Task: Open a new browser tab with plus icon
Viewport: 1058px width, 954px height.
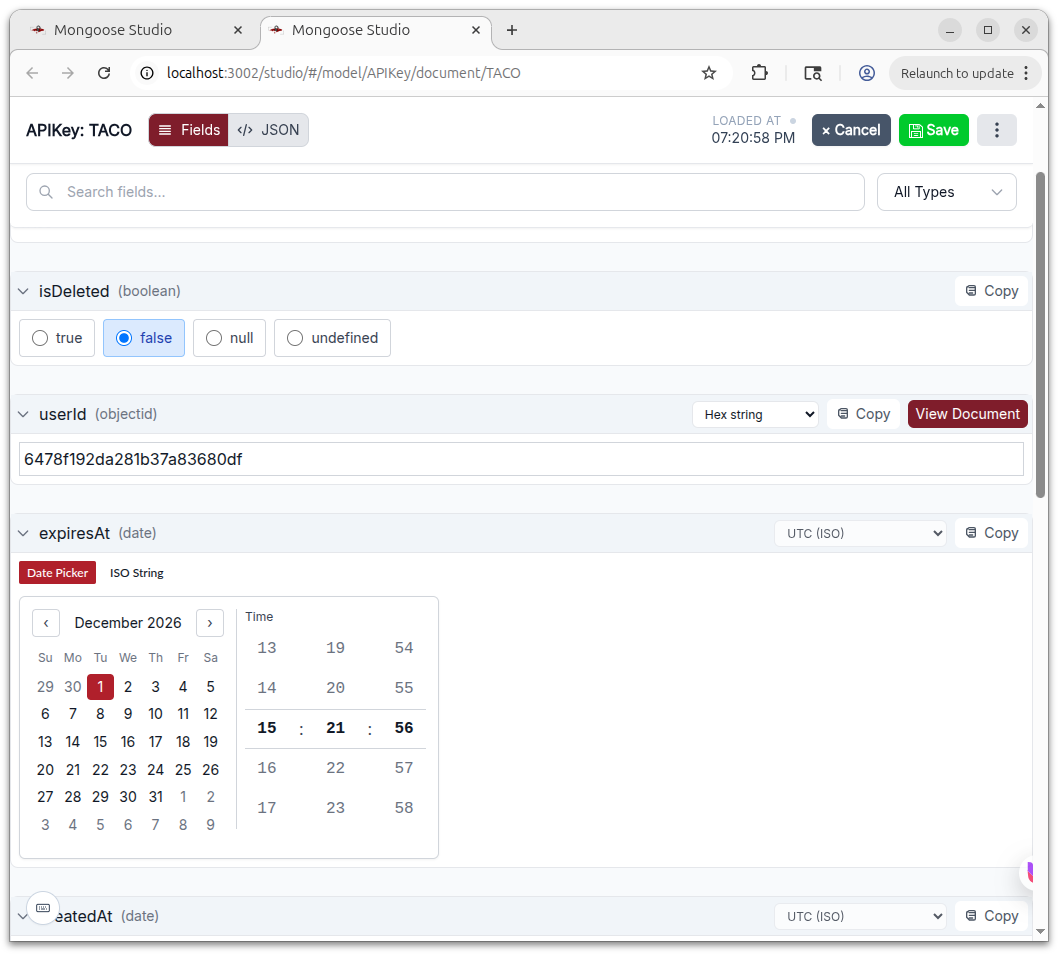Action: tap(511, 30)
